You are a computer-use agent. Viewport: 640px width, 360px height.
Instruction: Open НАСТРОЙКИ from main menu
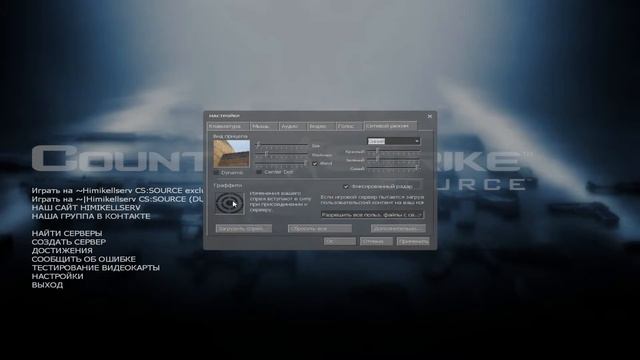point(58,276)
